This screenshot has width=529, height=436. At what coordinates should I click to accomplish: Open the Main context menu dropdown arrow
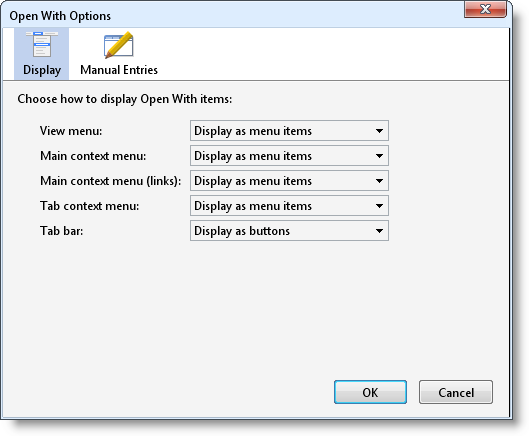(x=379, y=156)
